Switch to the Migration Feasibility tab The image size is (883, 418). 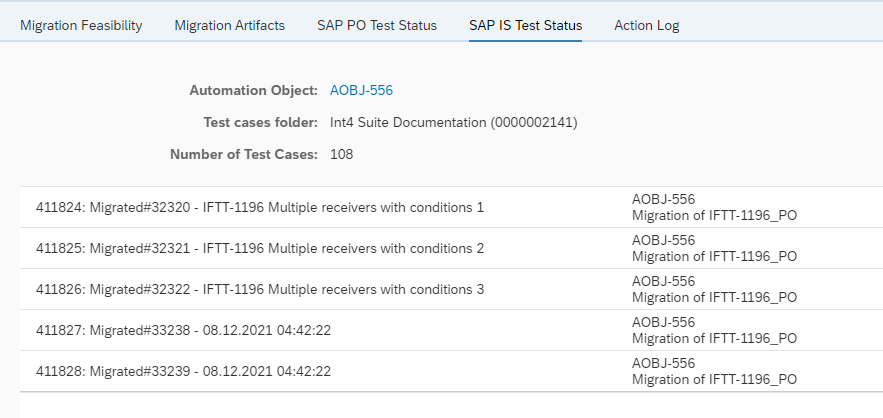[x=81, y=25]
